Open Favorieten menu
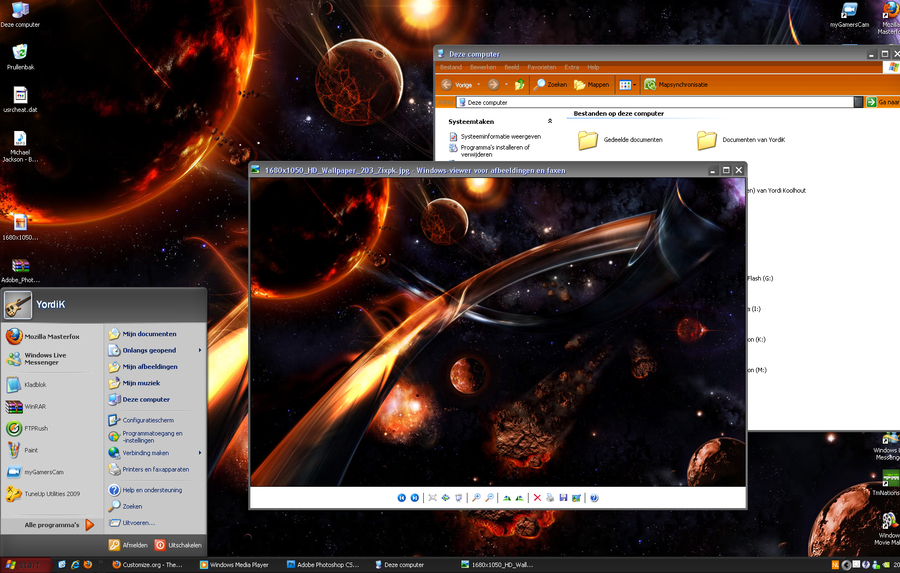Viewport: 900px width, 573px height. coord(541,67)
